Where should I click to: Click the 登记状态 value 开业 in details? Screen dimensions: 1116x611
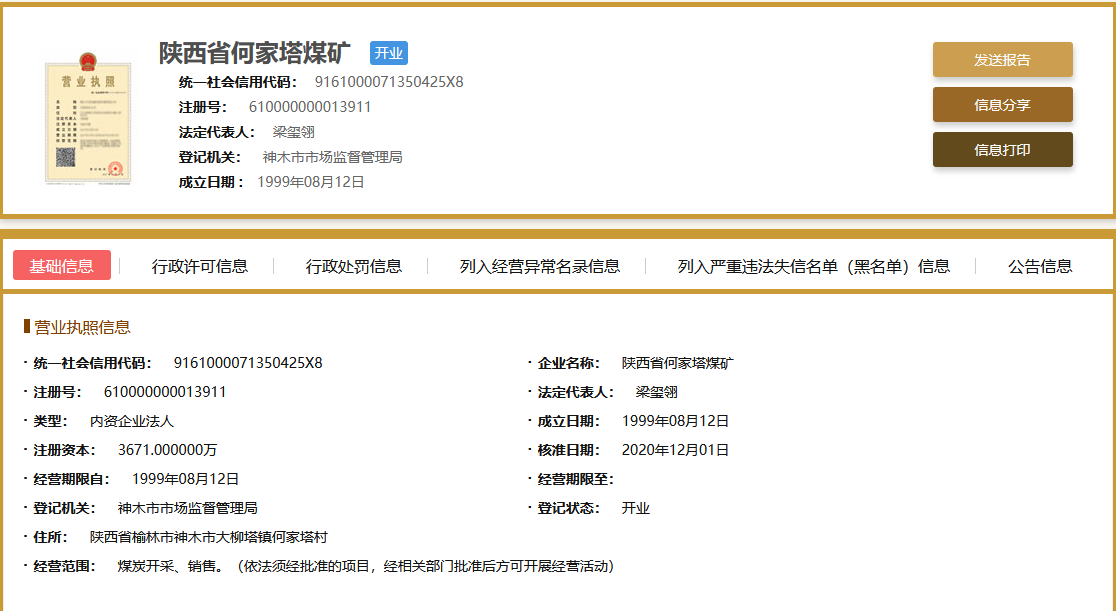[636, 508]
